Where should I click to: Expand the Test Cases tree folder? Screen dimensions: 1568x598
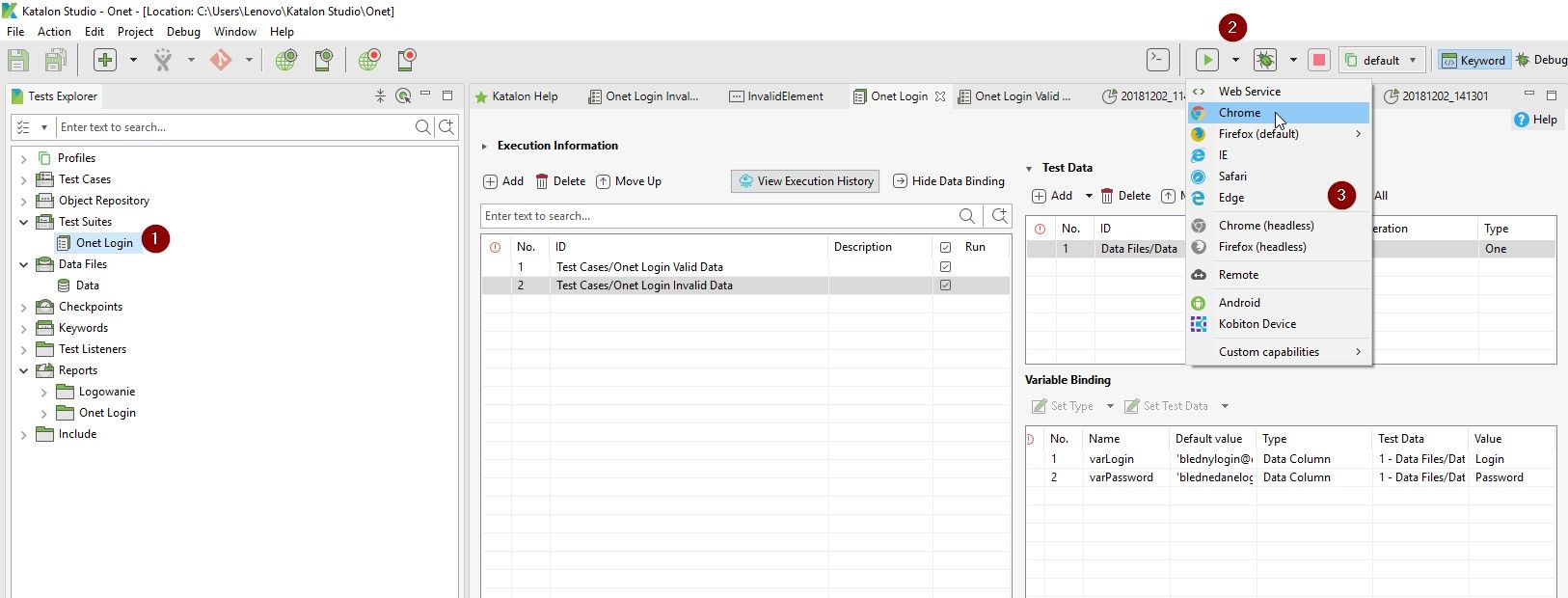[x=24, y=179]
